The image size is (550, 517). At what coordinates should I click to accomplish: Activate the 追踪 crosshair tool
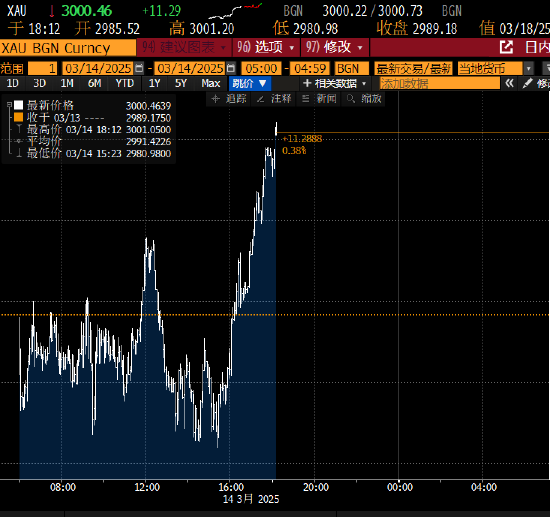[x=229, y=99]
